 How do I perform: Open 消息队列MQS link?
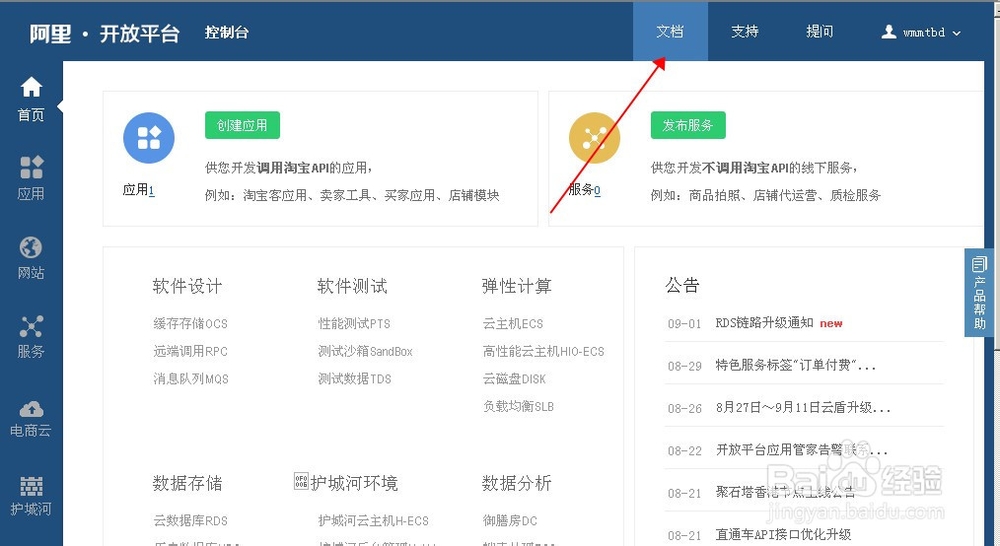coord(191,379)
